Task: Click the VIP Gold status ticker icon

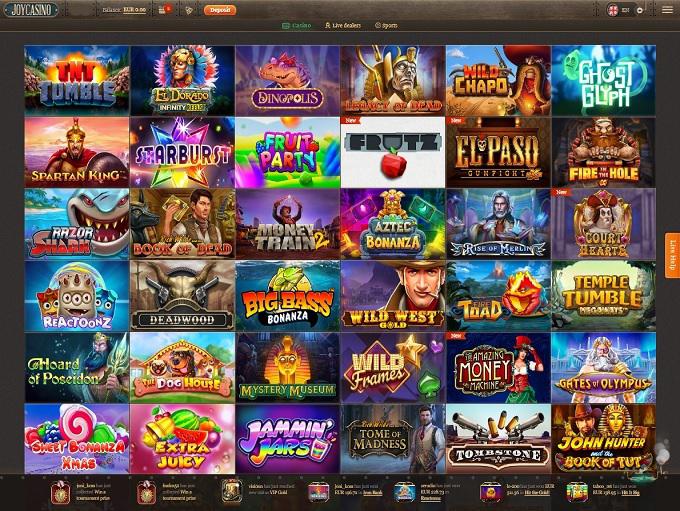Action: [x=232, y=491]
